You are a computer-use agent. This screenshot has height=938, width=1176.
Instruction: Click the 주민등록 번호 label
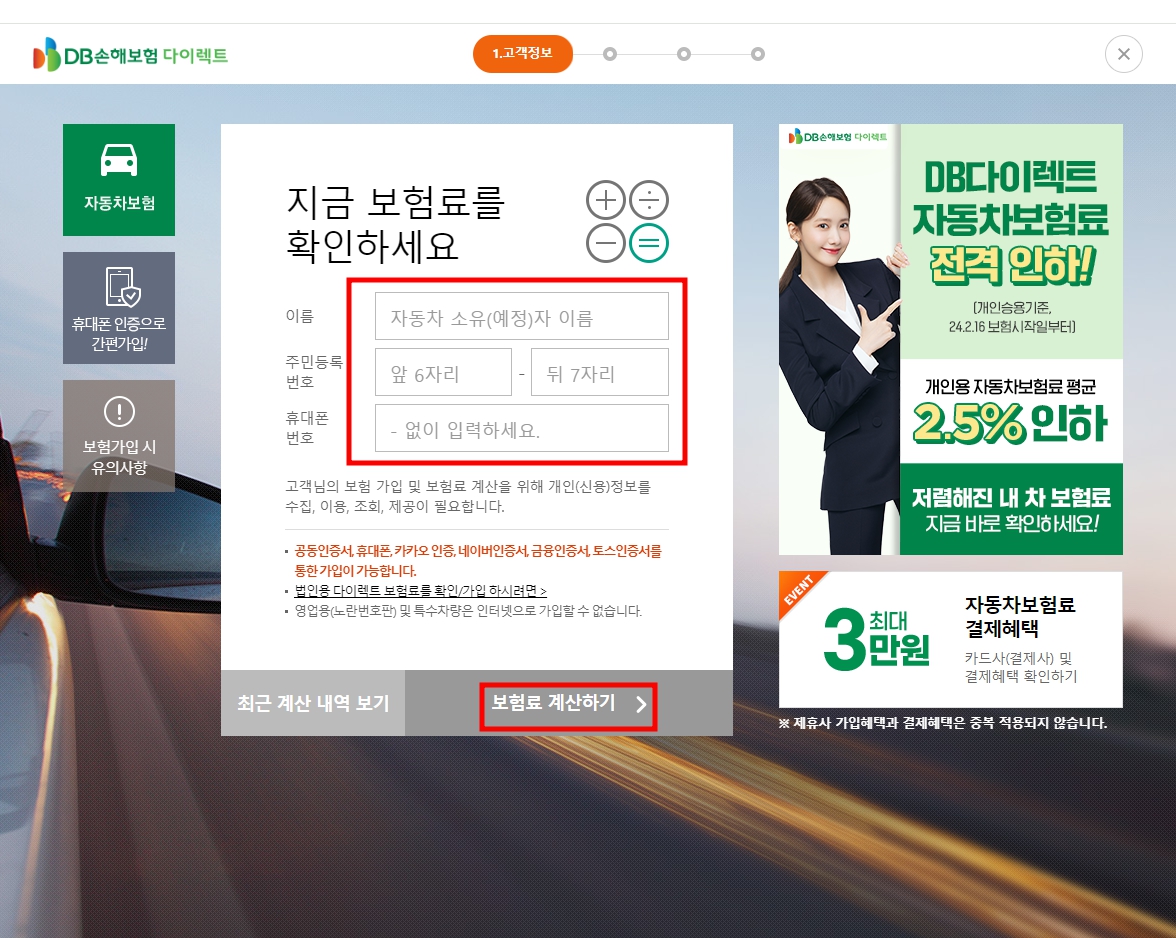point(314,372)
